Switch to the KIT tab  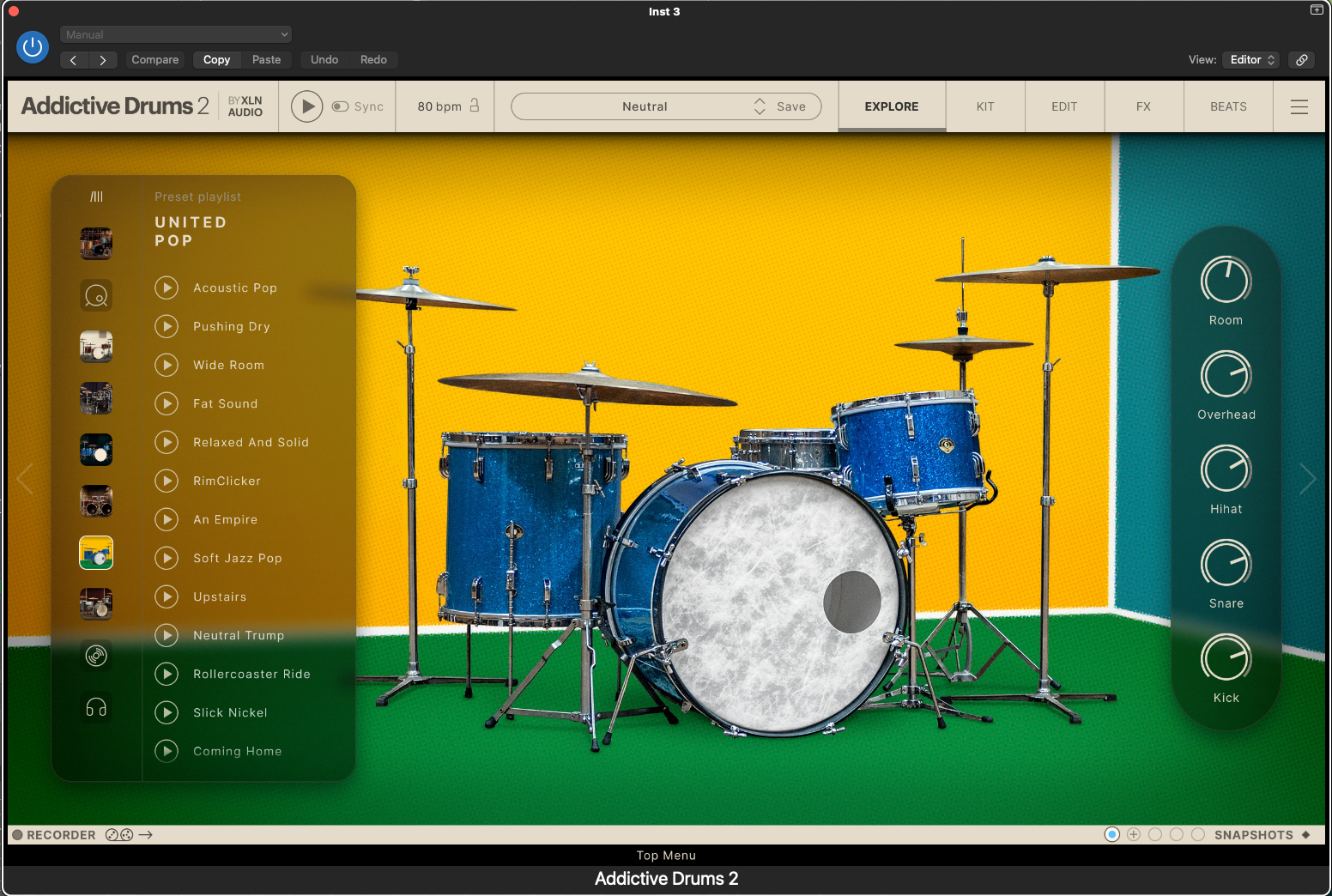point(984,106)
